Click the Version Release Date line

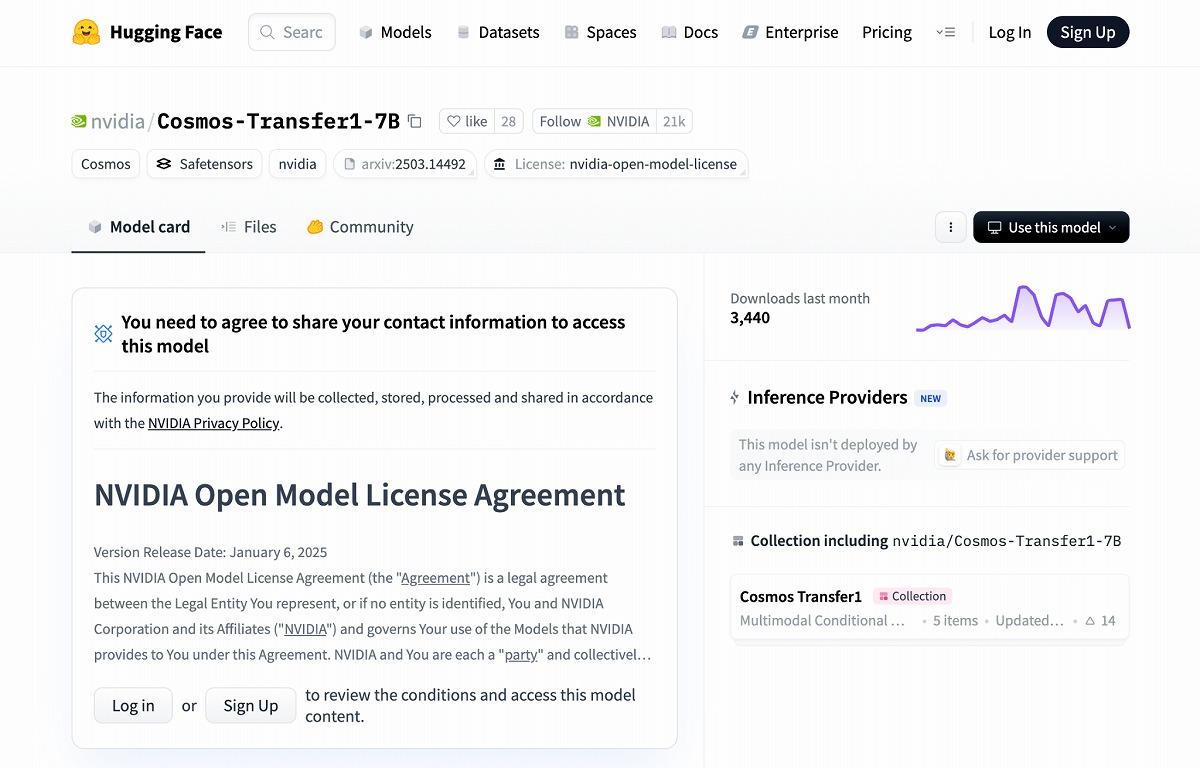point(211,552)
